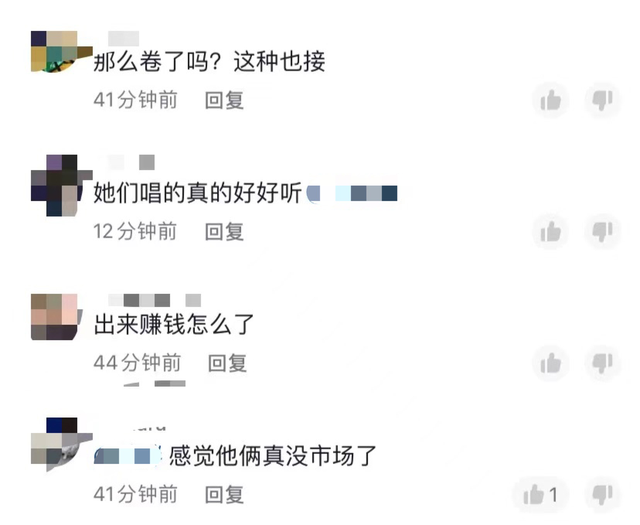Like the comment "出来赚钱怎么了"
This screenshot has width=640, height=525.
(x=551, y=363)
